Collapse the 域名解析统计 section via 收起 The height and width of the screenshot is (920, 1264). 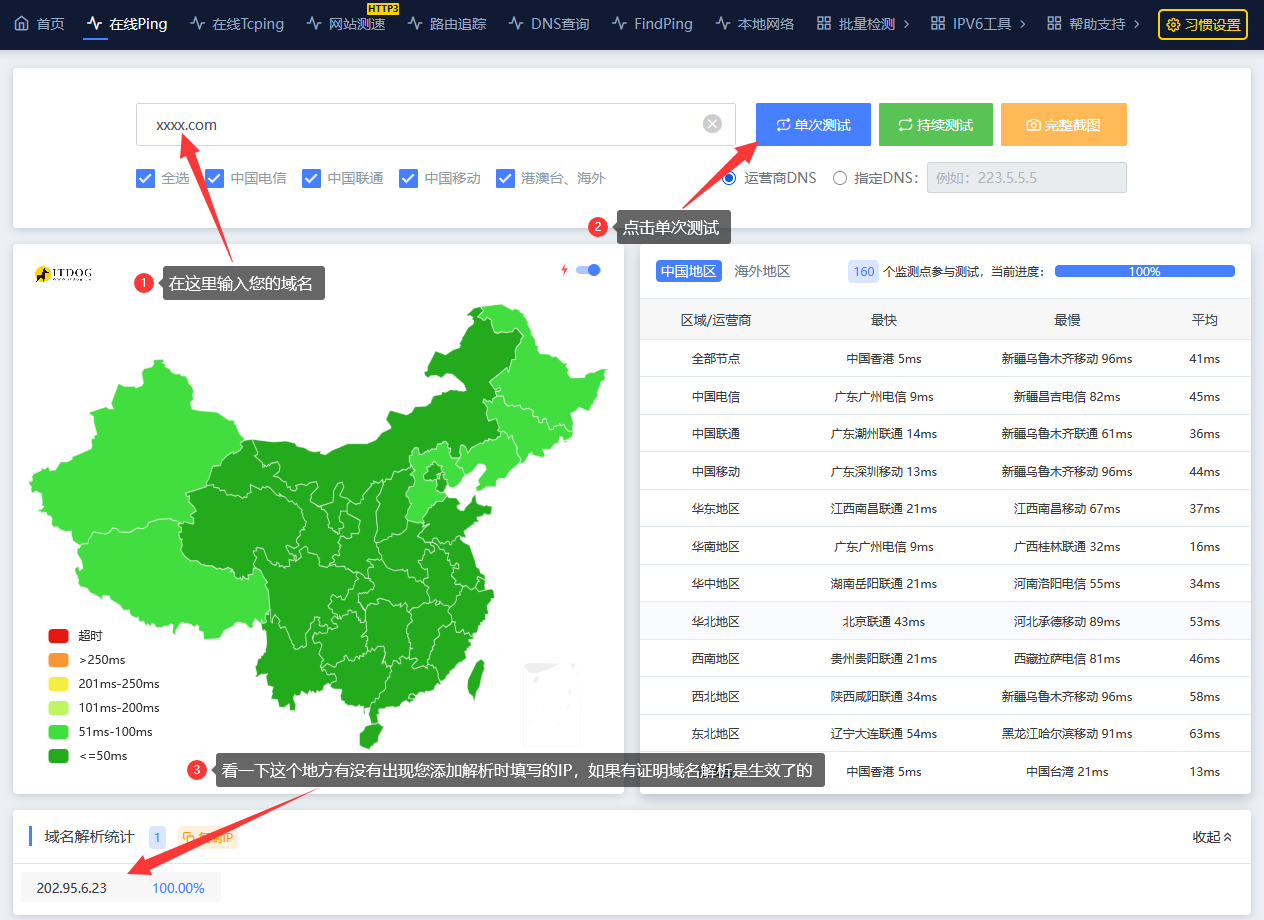click(1212, 837)
